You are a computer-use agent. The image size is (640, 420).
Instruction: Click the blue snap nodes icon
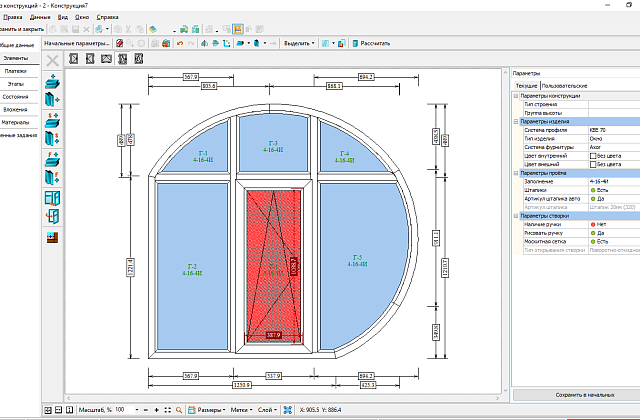288,410
